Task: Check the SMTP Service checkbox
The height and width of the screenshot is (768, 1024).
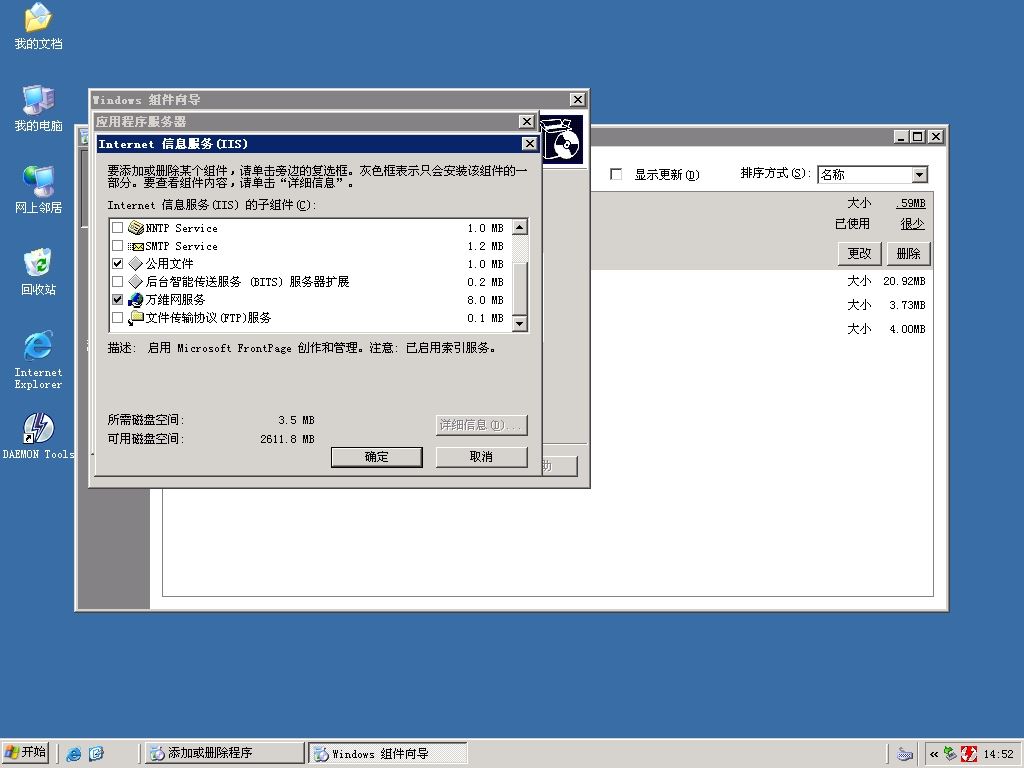Action: click(x=118, y=246)
